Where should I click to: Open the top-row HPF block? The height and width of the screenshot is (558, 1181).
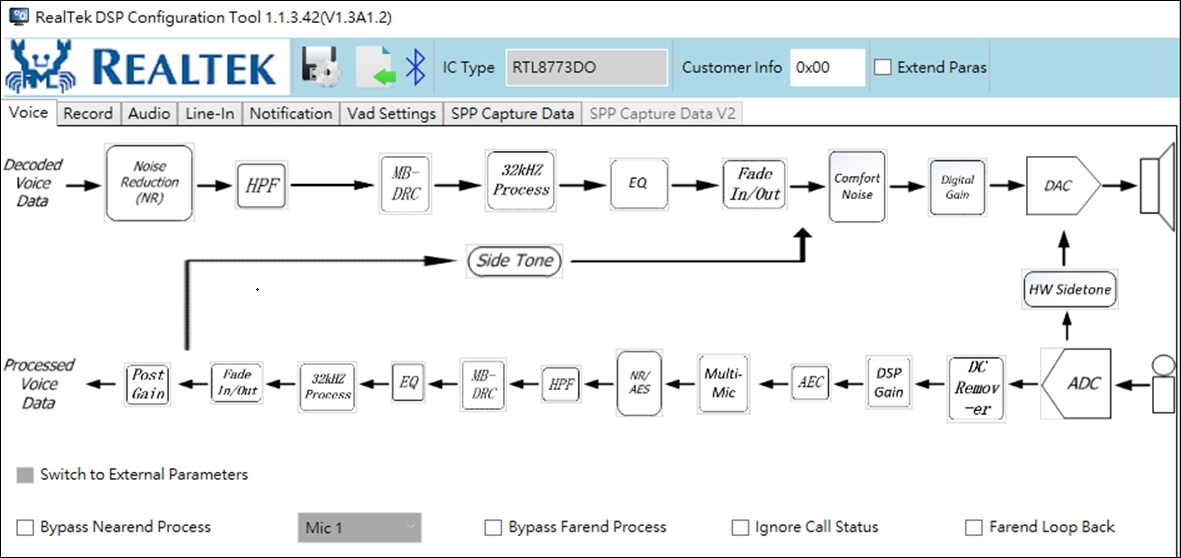click(262, 184)
